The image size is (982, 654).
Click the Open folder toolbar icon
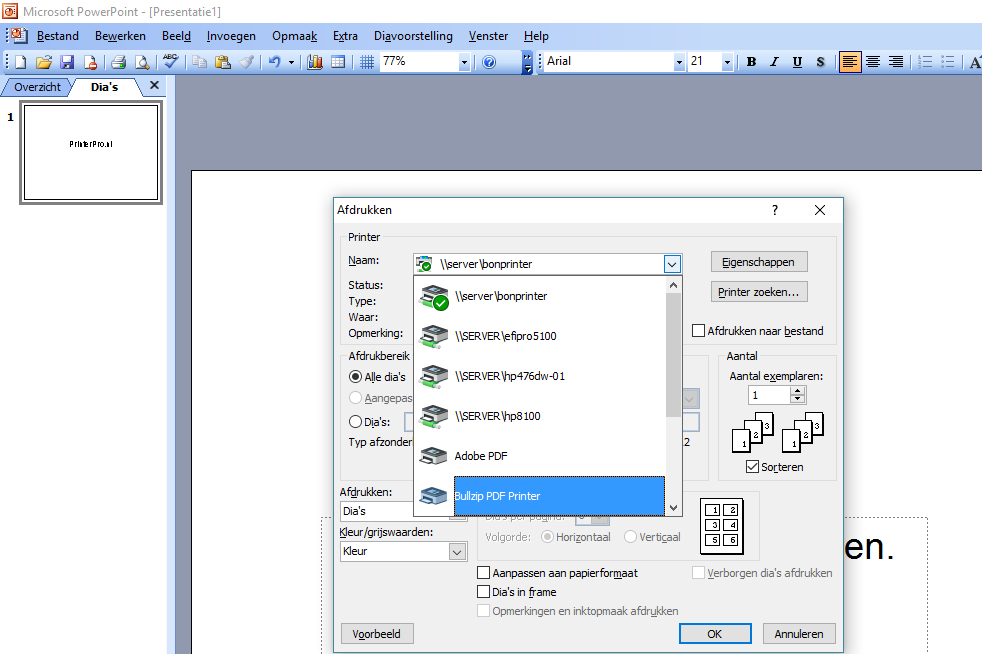pyautogui.click(x=44, y=61)
